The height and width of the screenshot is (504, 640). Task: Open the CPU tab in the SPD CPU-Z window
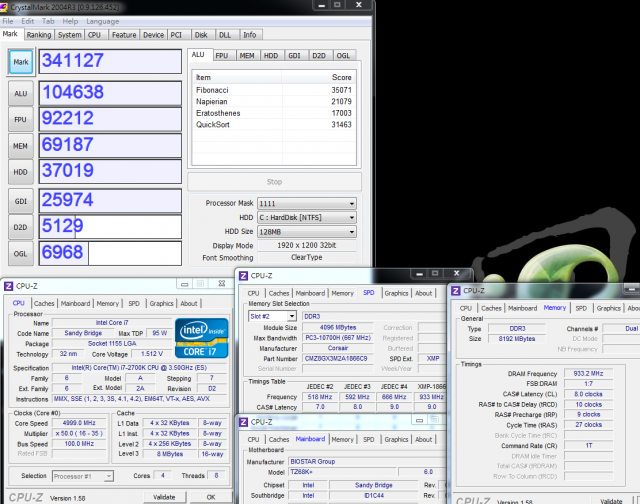pos(253,293)
